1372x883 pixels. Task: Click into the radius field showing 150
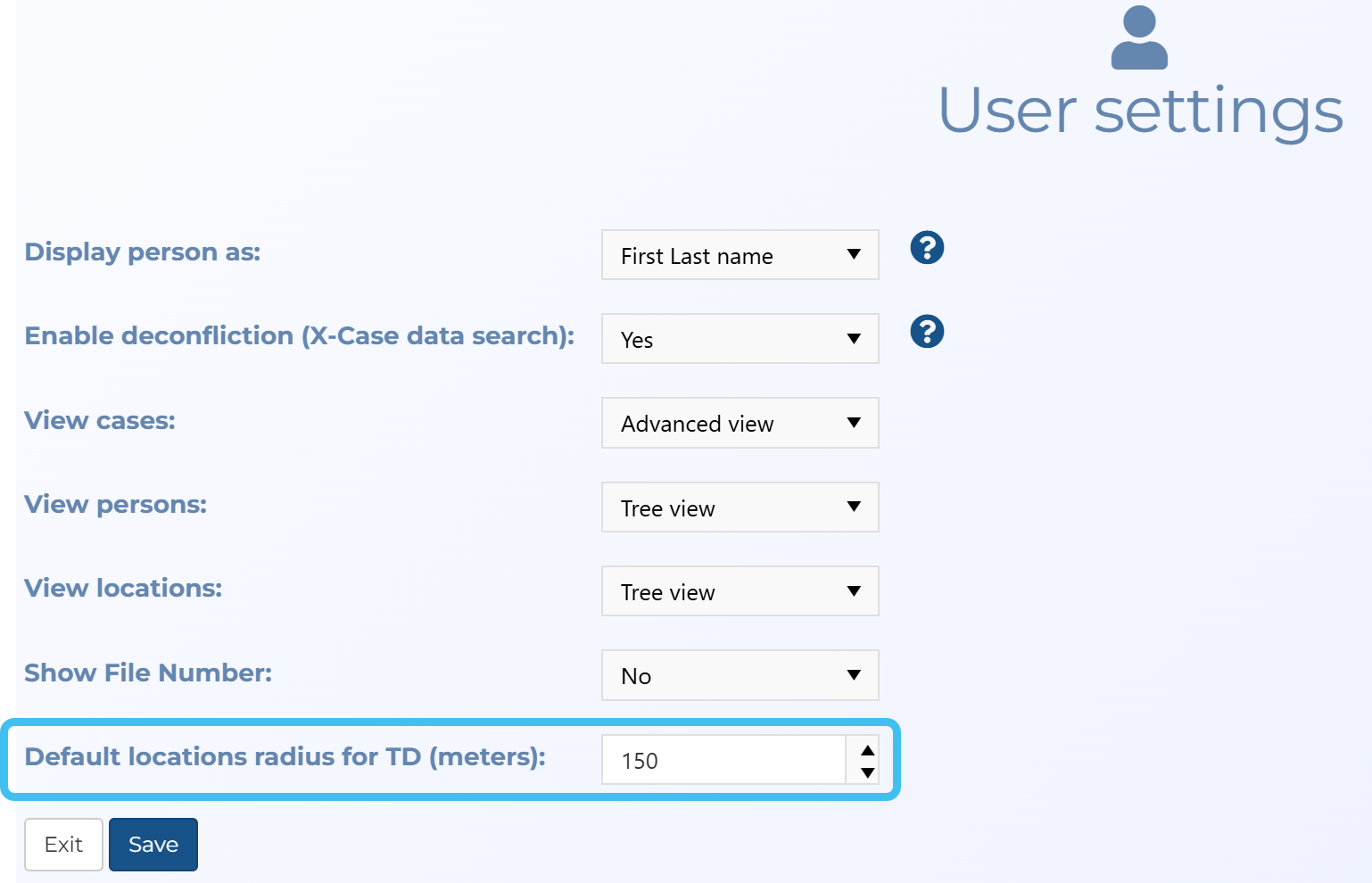click(723, 760)
